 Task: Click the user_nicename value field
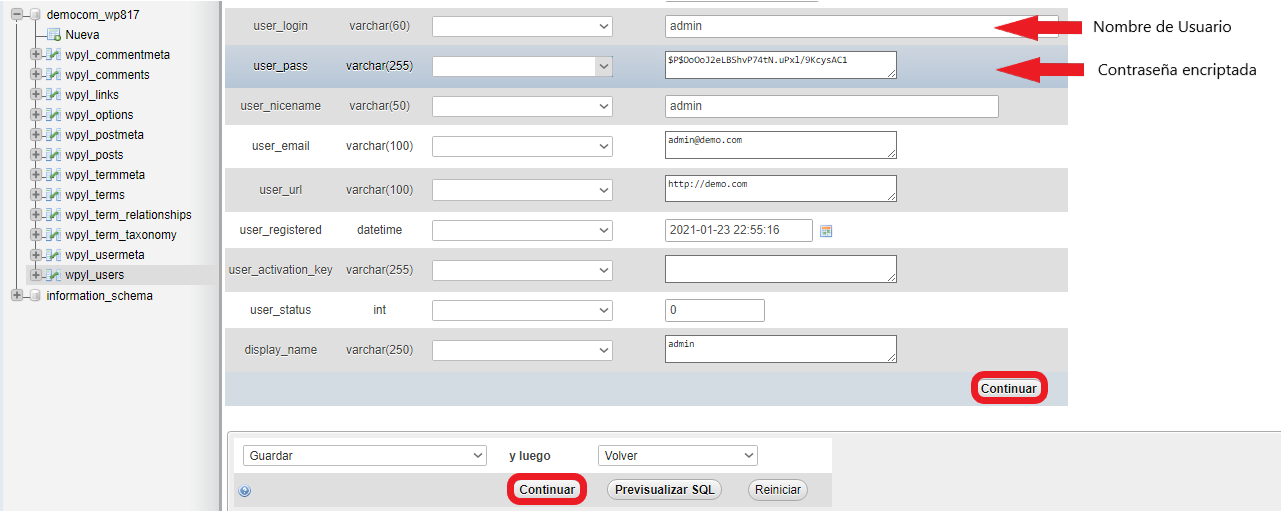(x=832, y=106)
